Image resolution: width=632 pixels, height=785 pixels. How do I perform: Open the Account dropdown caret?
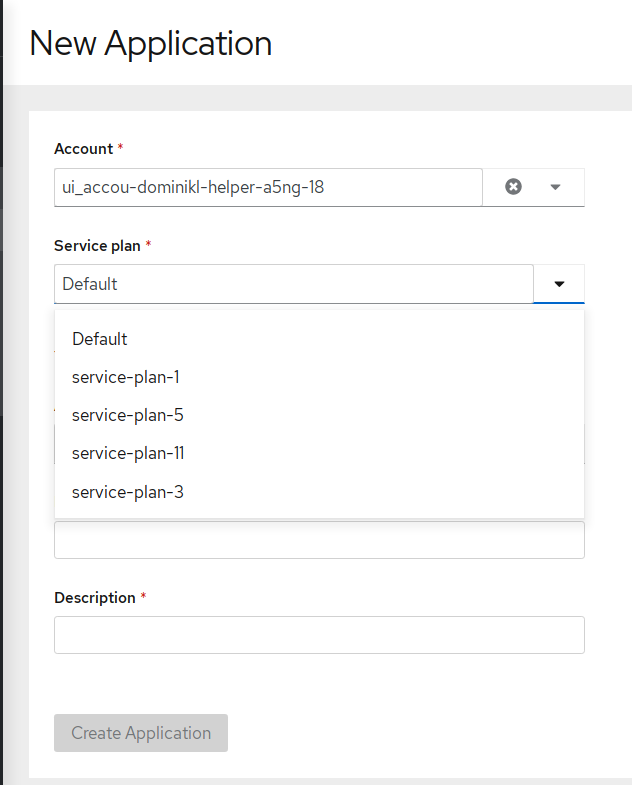[x=556, y=187]
